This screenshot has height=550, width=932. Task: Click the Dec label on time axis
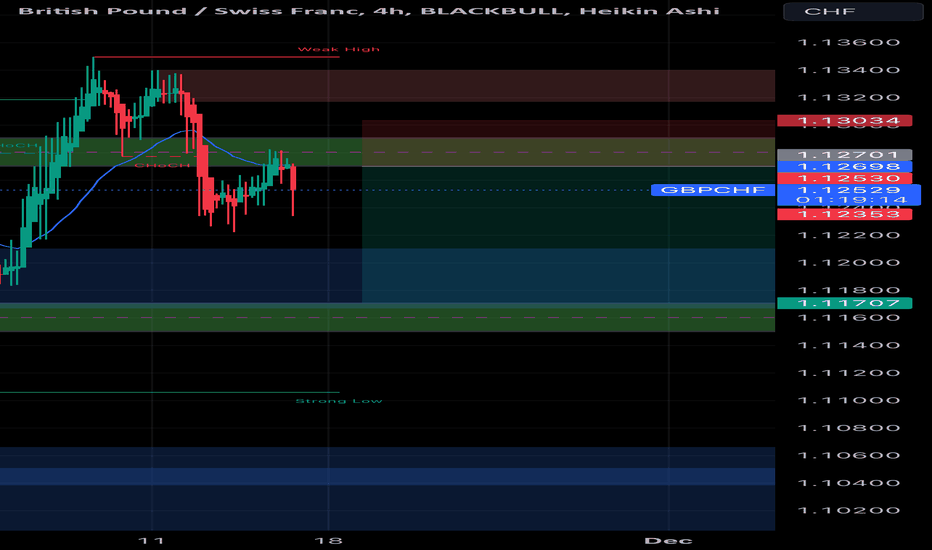(x=669, y=540)
